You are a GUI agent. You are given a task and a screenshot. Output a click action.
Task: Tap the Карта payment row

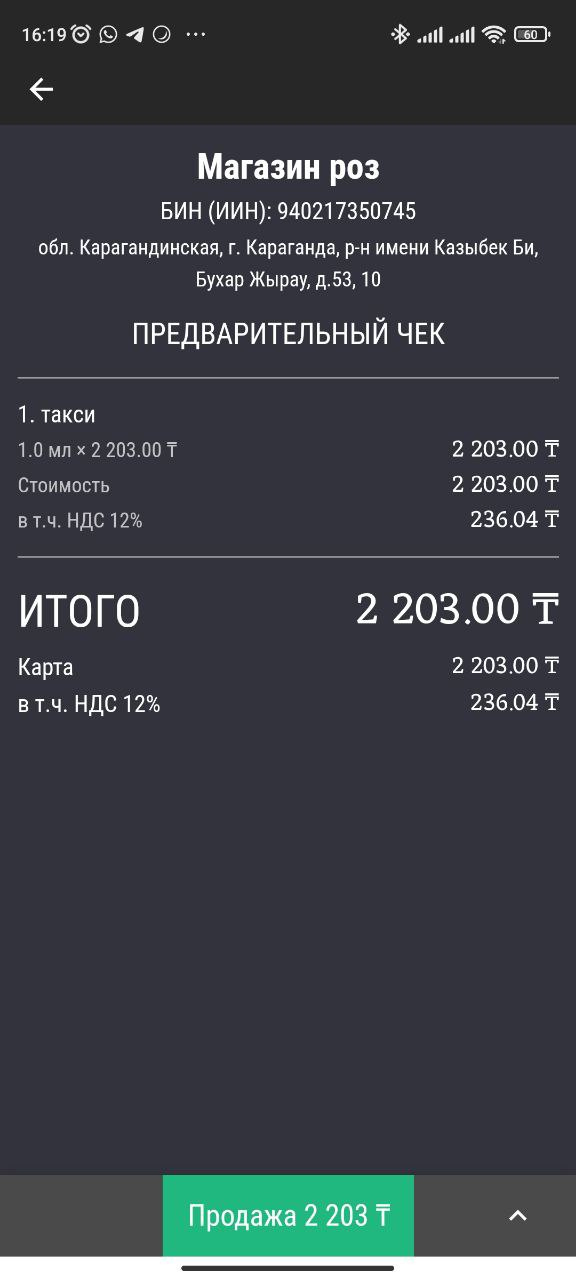[288, 666]
